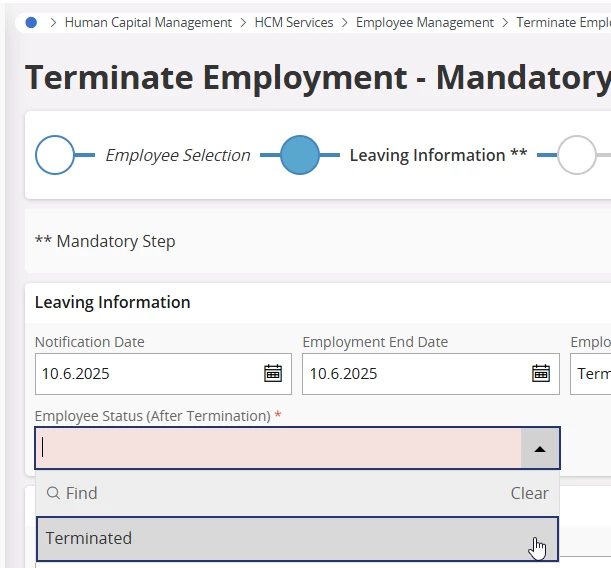Image resolution: width=611 pixels, height=568 pixels.
Task: Click the Find search magnifier icon
Action: [x=53, y=493]
